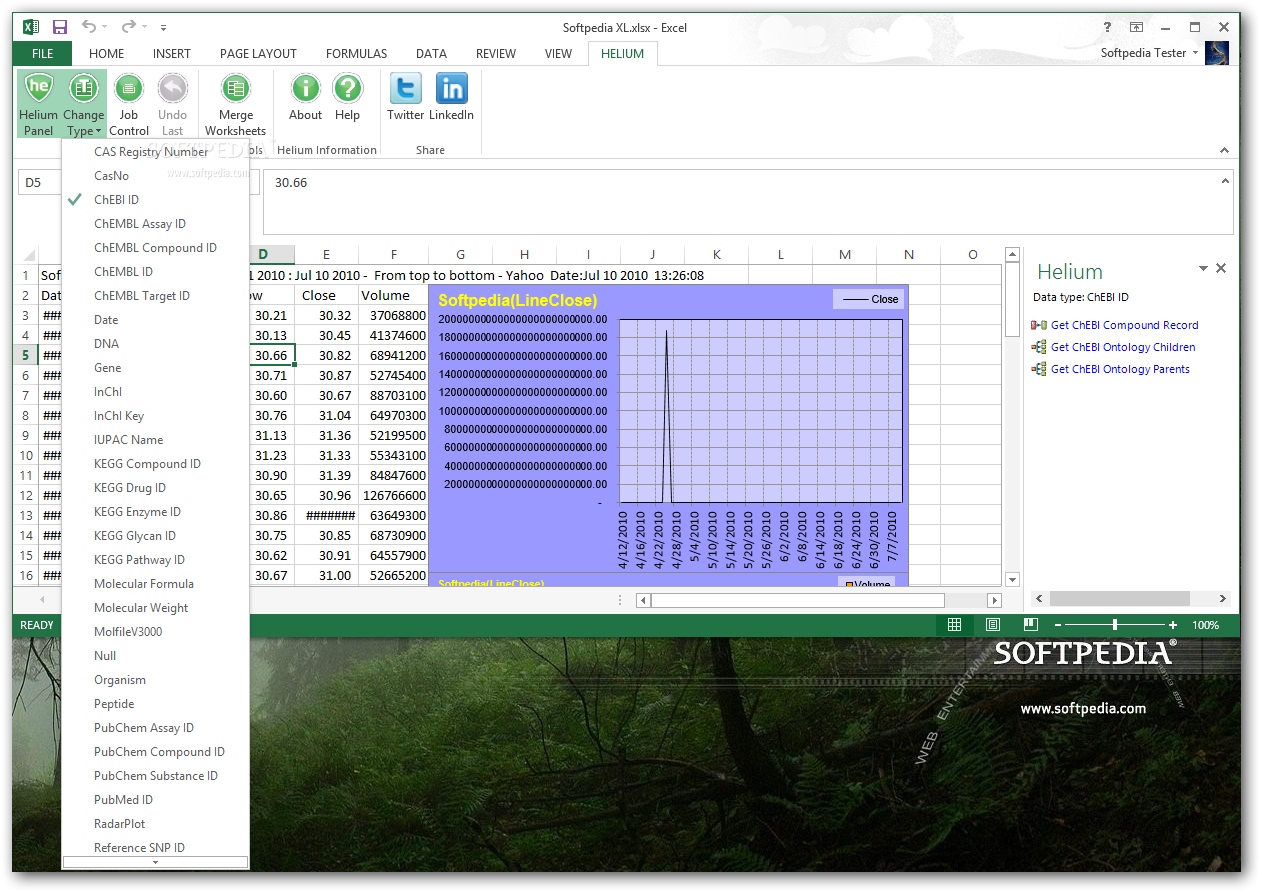Click the Name Box showing D5
The height and width of the screenshot is (892, 1261).
[x=38, y=183]
